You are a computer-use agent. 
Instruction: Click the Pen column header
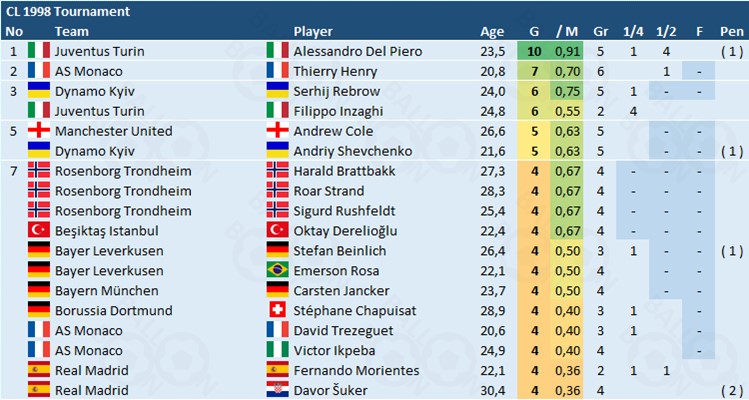tap(730, 31)
